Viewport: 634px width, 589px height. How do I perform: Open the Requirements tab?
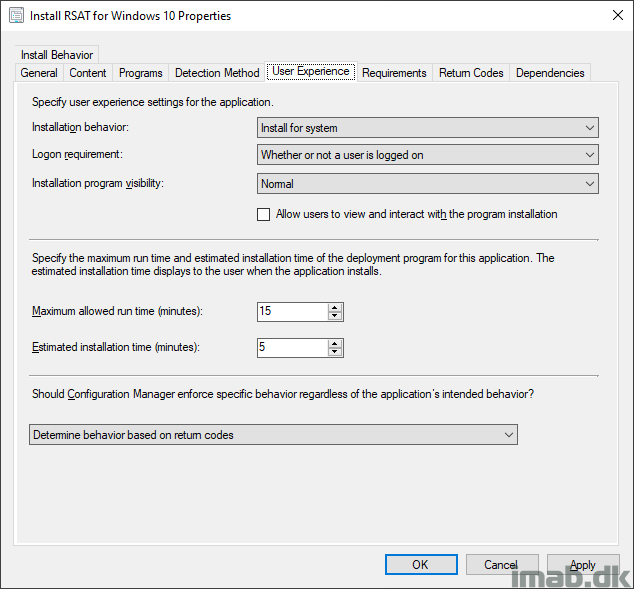pyautogui.click(x=394, y=73)
